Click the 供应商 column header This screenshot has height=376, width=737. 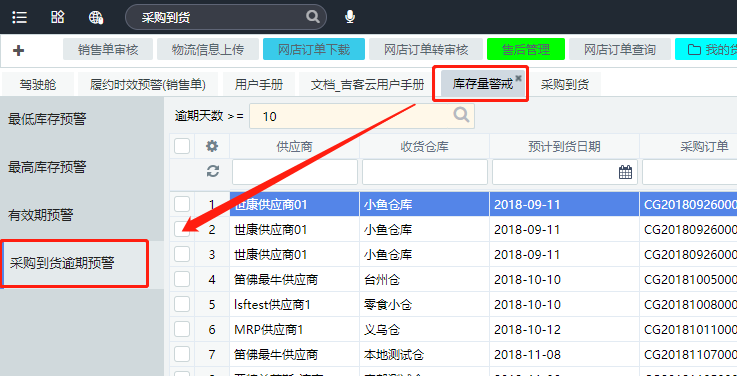click(295, 147)
